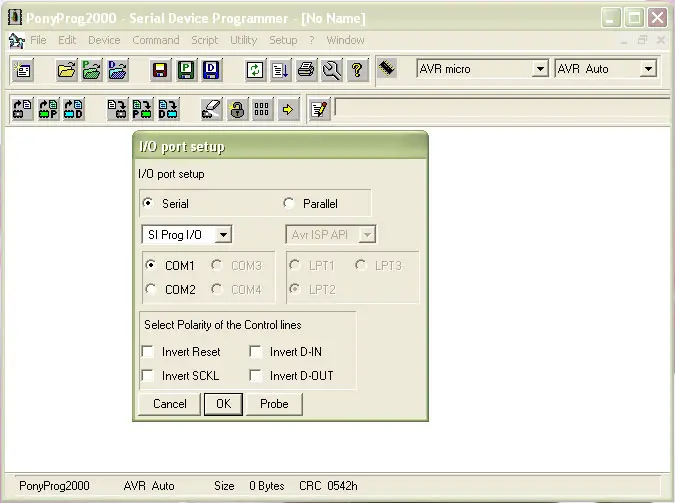Open the AVR micro device family dropdown
This screenshot has width=675, height=503.
tap(539, 68)
